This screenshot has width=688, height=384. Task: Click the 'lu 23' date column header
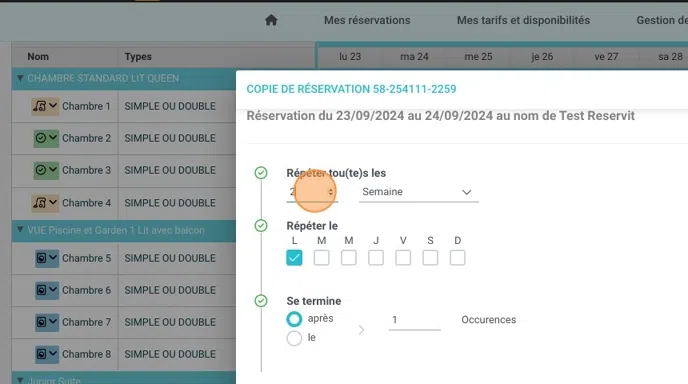[x=350, y=57]
